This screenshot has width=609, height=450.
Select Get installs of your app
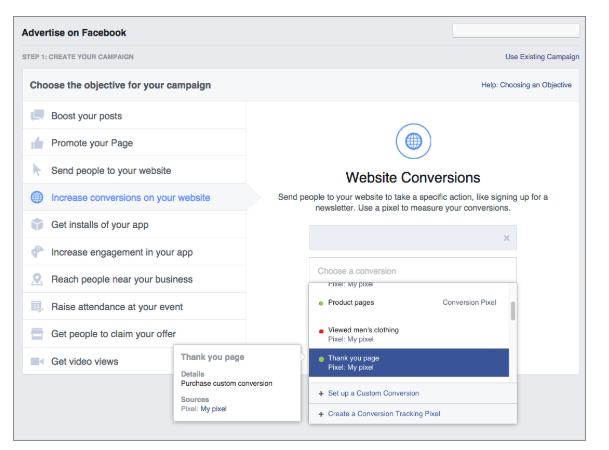[134, 224]
